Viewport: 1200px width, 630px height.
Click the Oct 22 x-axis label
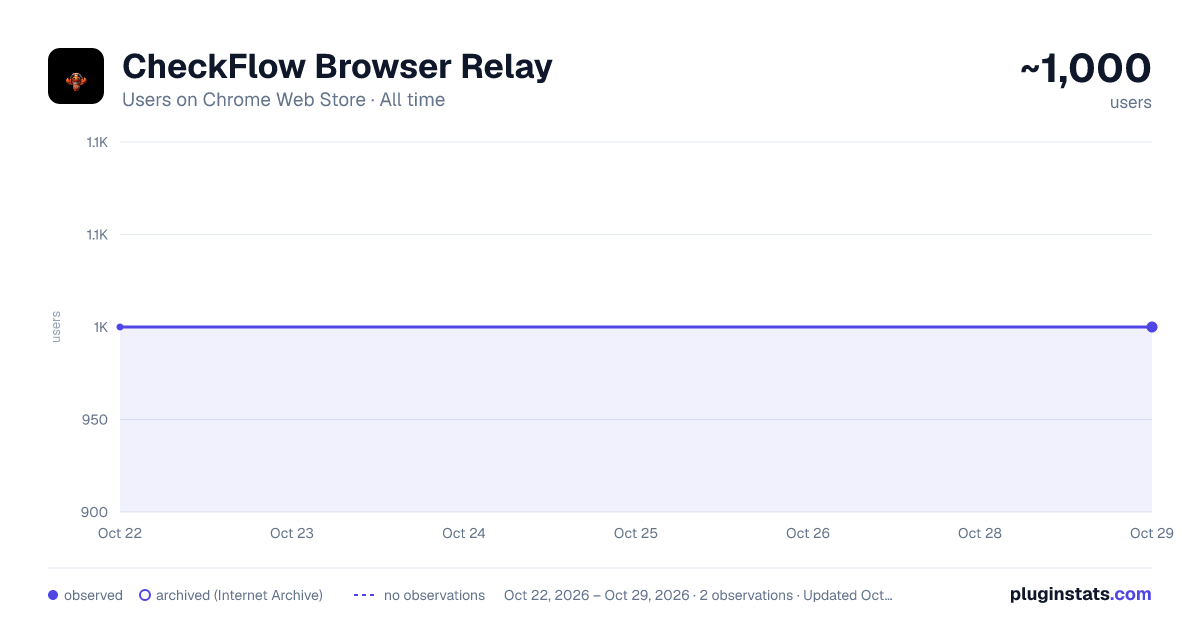point(120,533)
